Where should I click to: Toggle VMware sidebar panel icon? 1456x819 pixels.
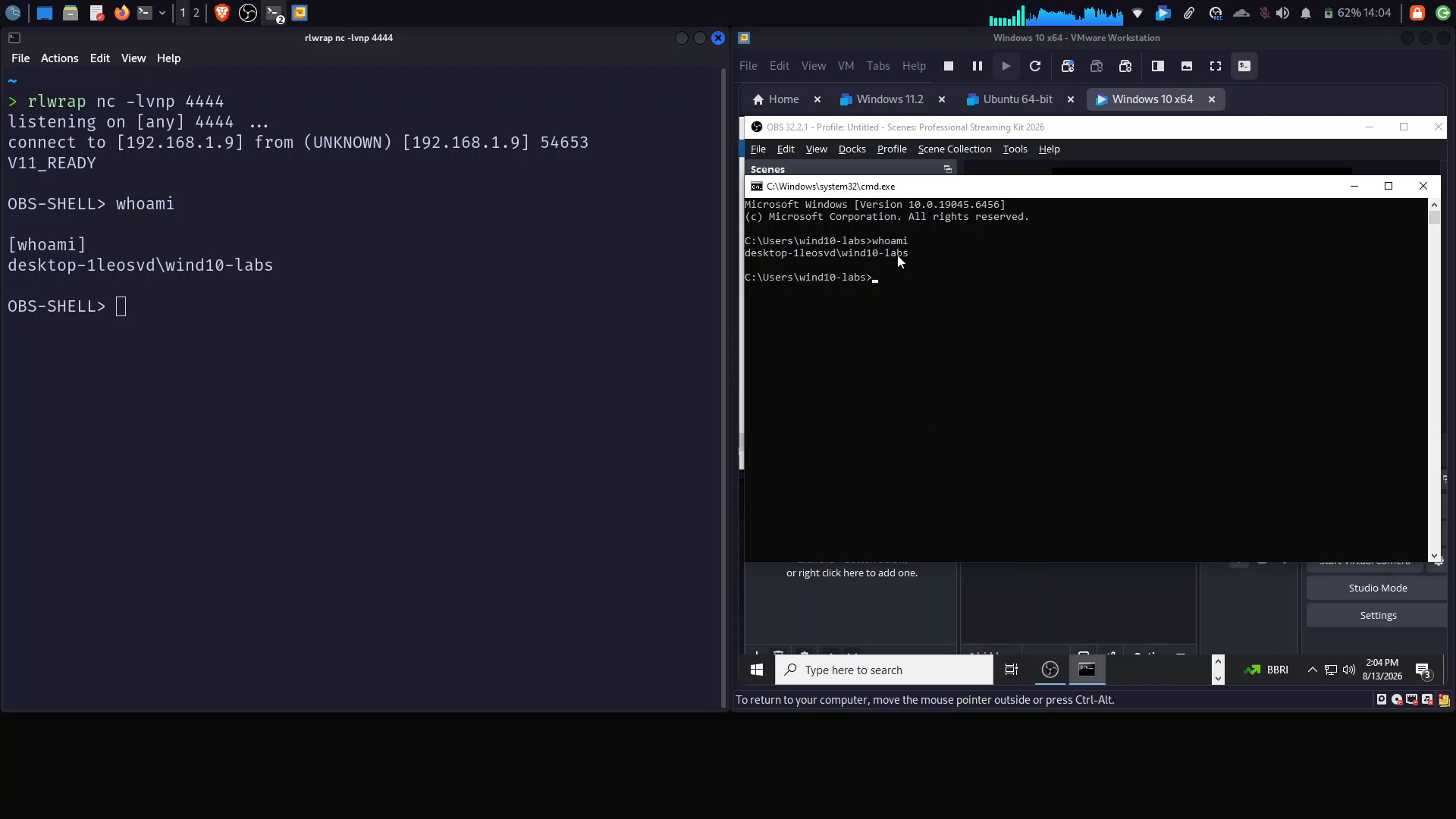point(1157,66)
